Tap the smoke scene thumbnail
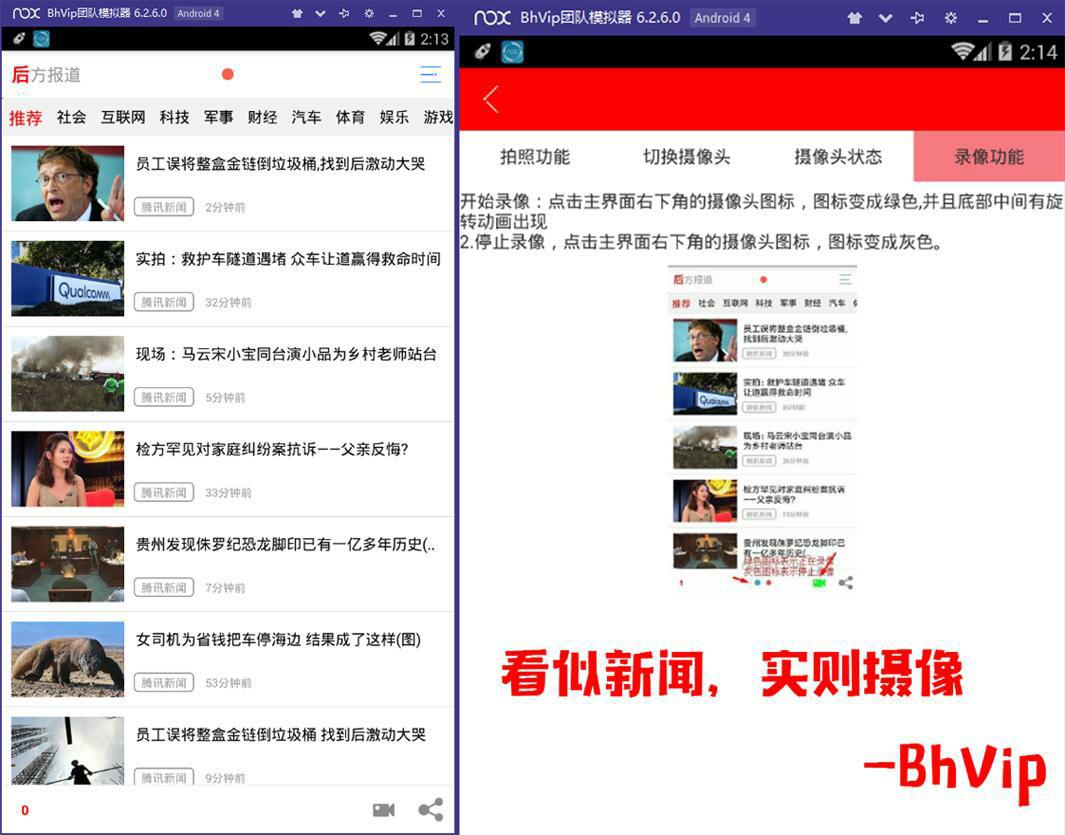Viewport: 1065px width, 835px height. (x=68, y=374)
